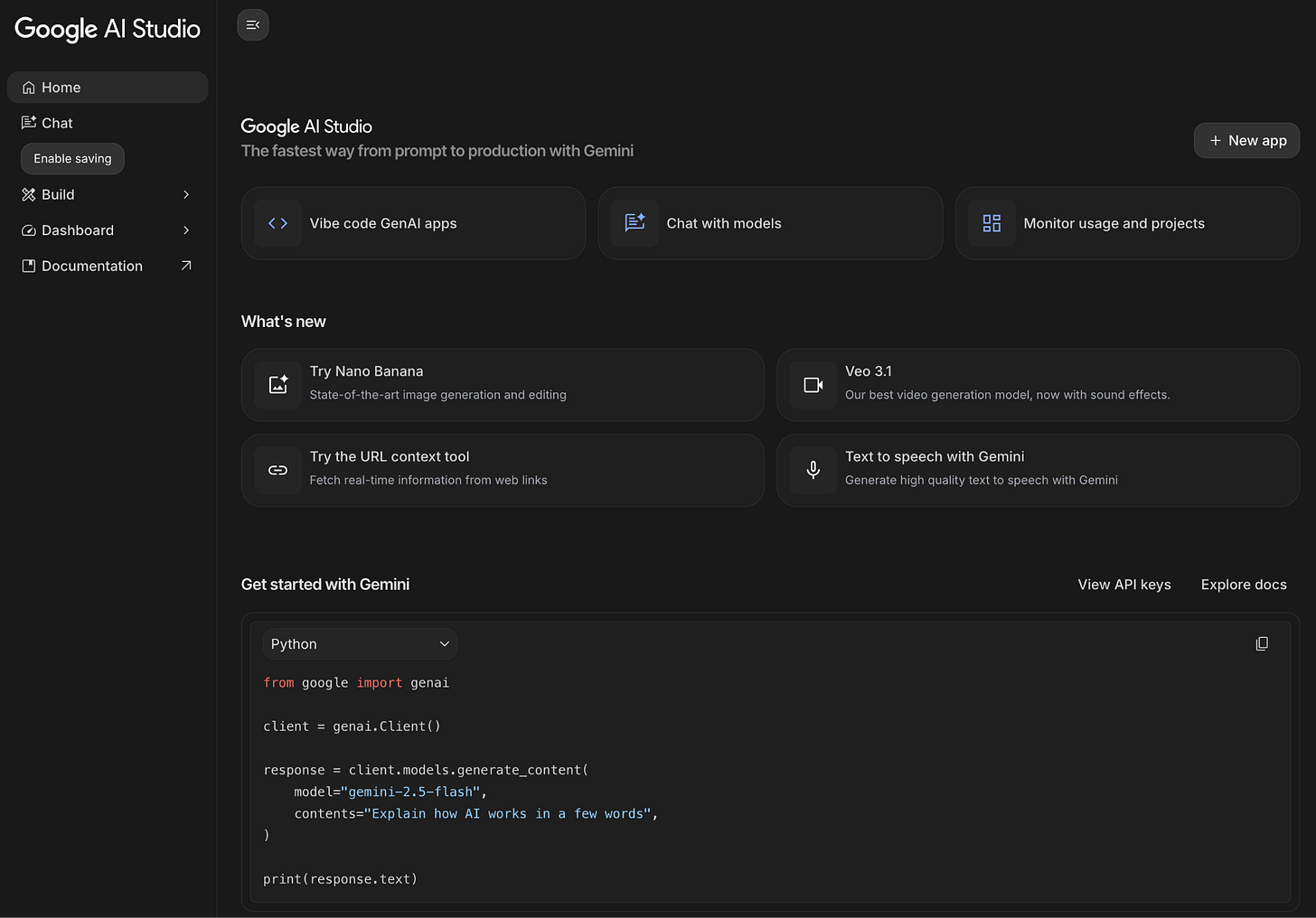Viewport: 1316px width, 918px height.
Task: Open the Try the URL context tool card
Action: click(503, 470)
